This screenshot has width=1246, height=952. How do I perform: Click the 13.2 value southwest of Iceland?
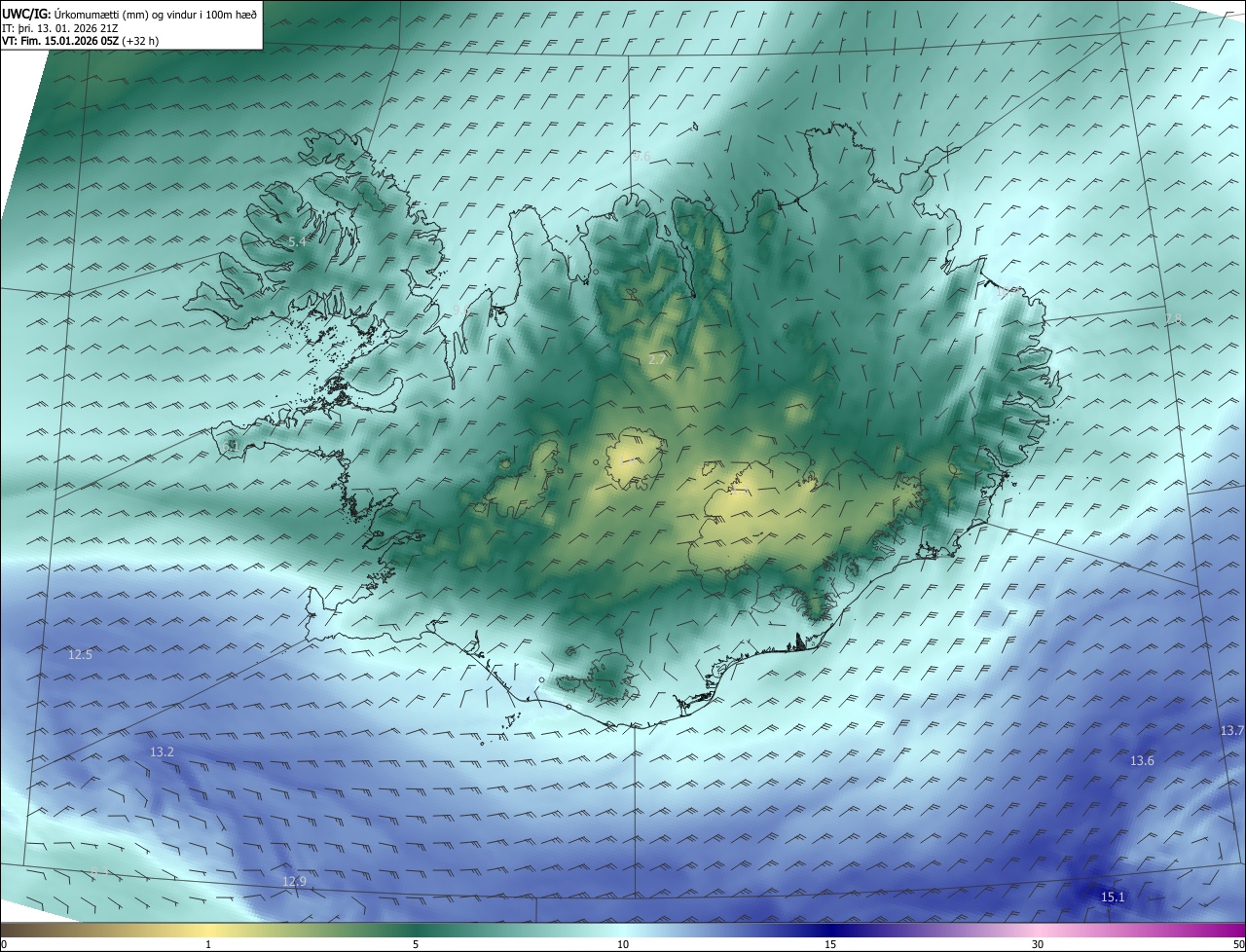162,751
